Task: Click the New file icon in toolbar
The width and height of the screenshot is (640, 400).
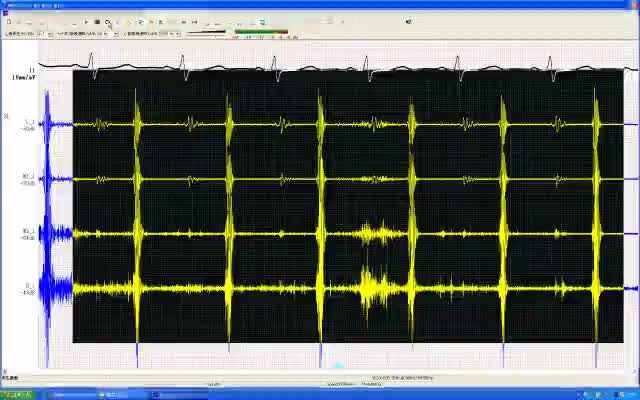Action: (x=8, y=22)
